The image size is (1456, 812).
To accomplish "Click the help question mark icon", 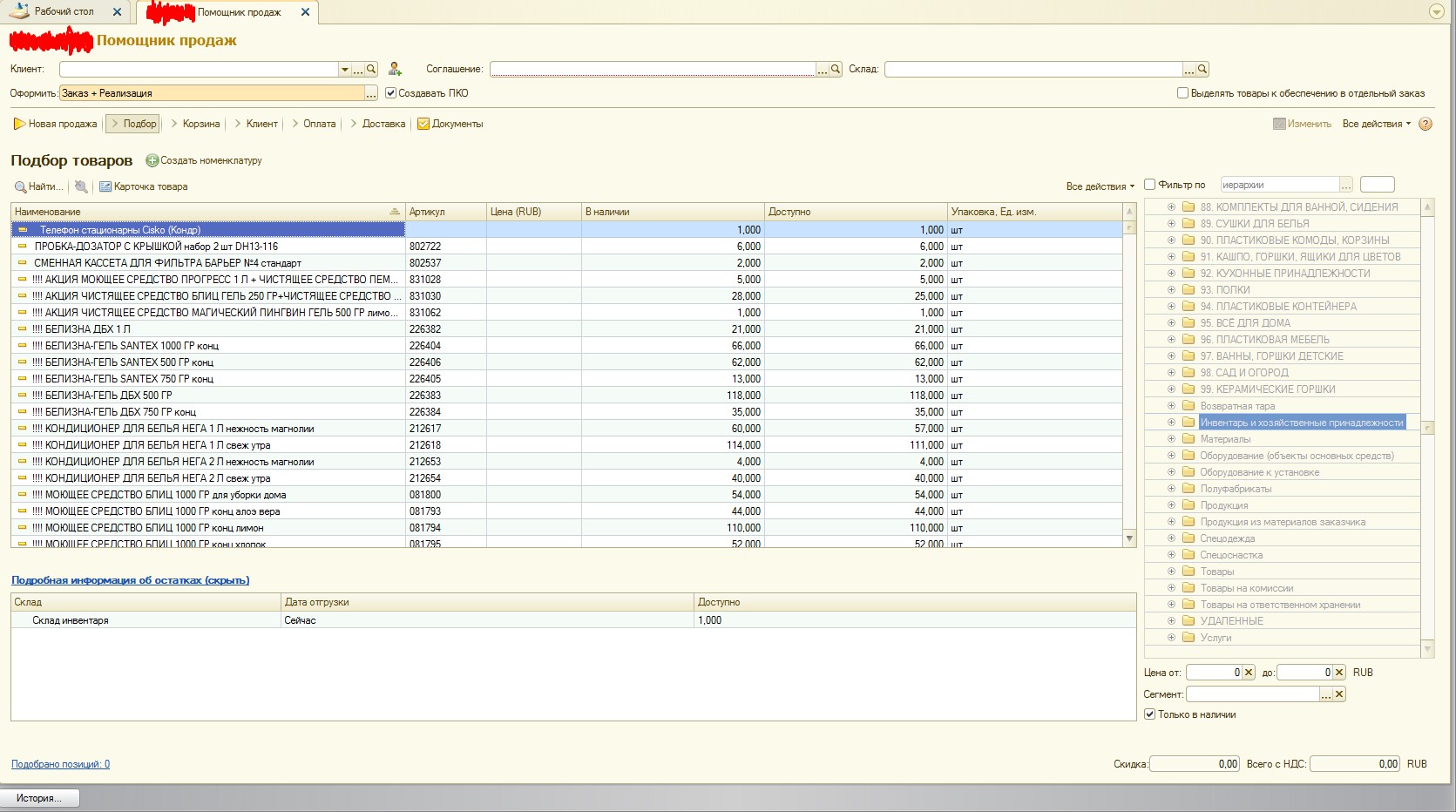I will pos(1426,124).
